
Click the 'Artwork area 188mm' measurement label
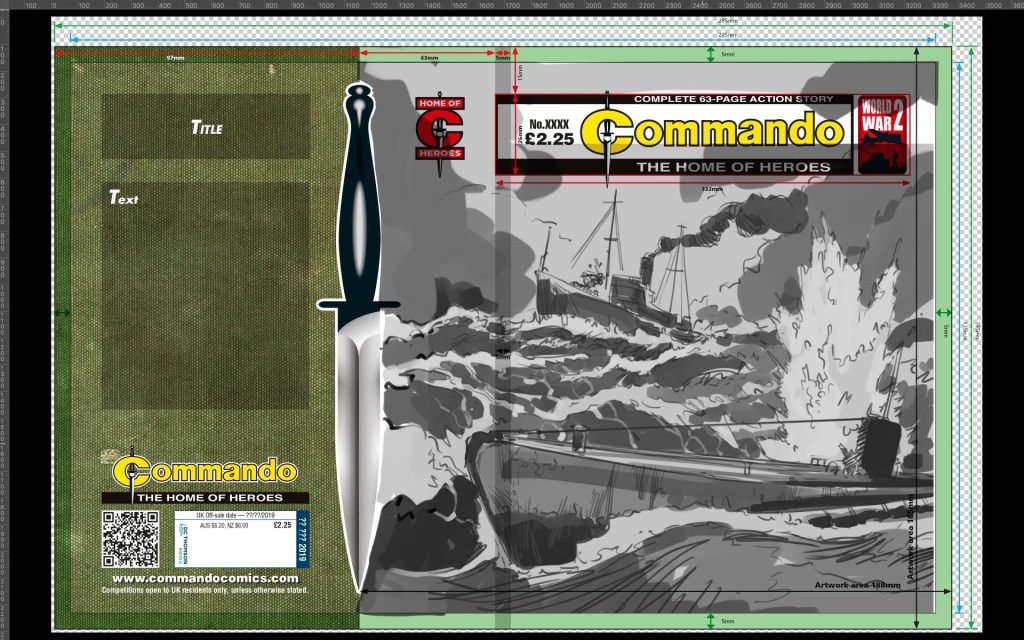tap(856, 585)
